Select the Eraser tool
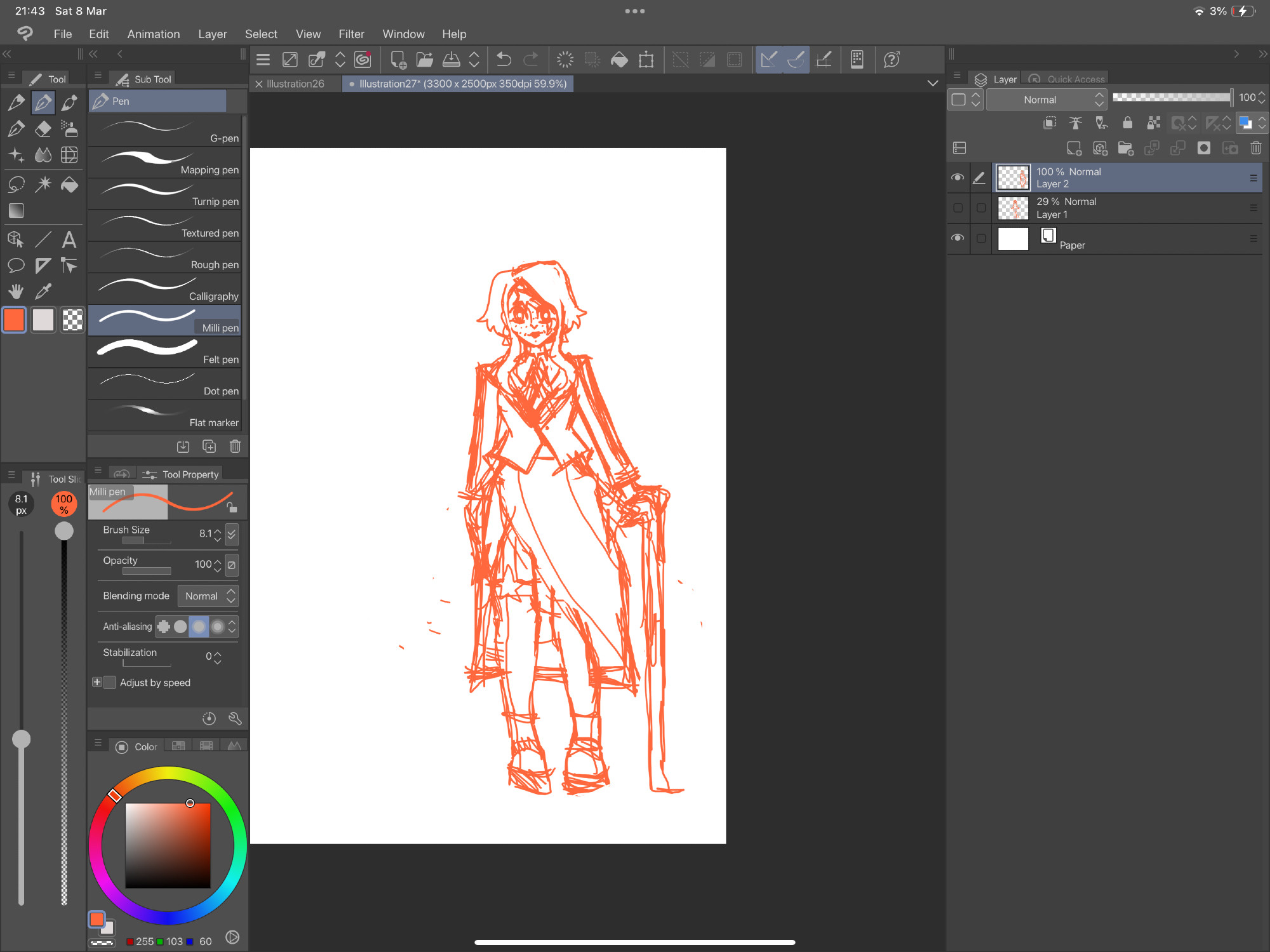This screenshot has width=1270, height=952. (43, 129)
